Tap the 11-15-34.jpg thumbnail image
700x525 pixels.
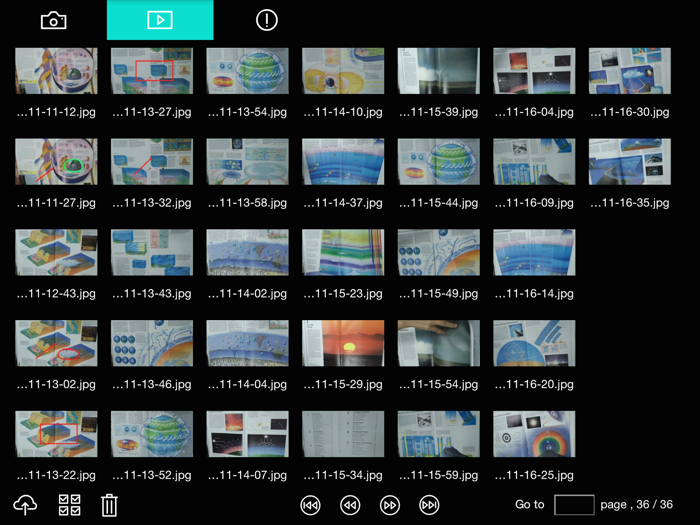tap(343, 434)
